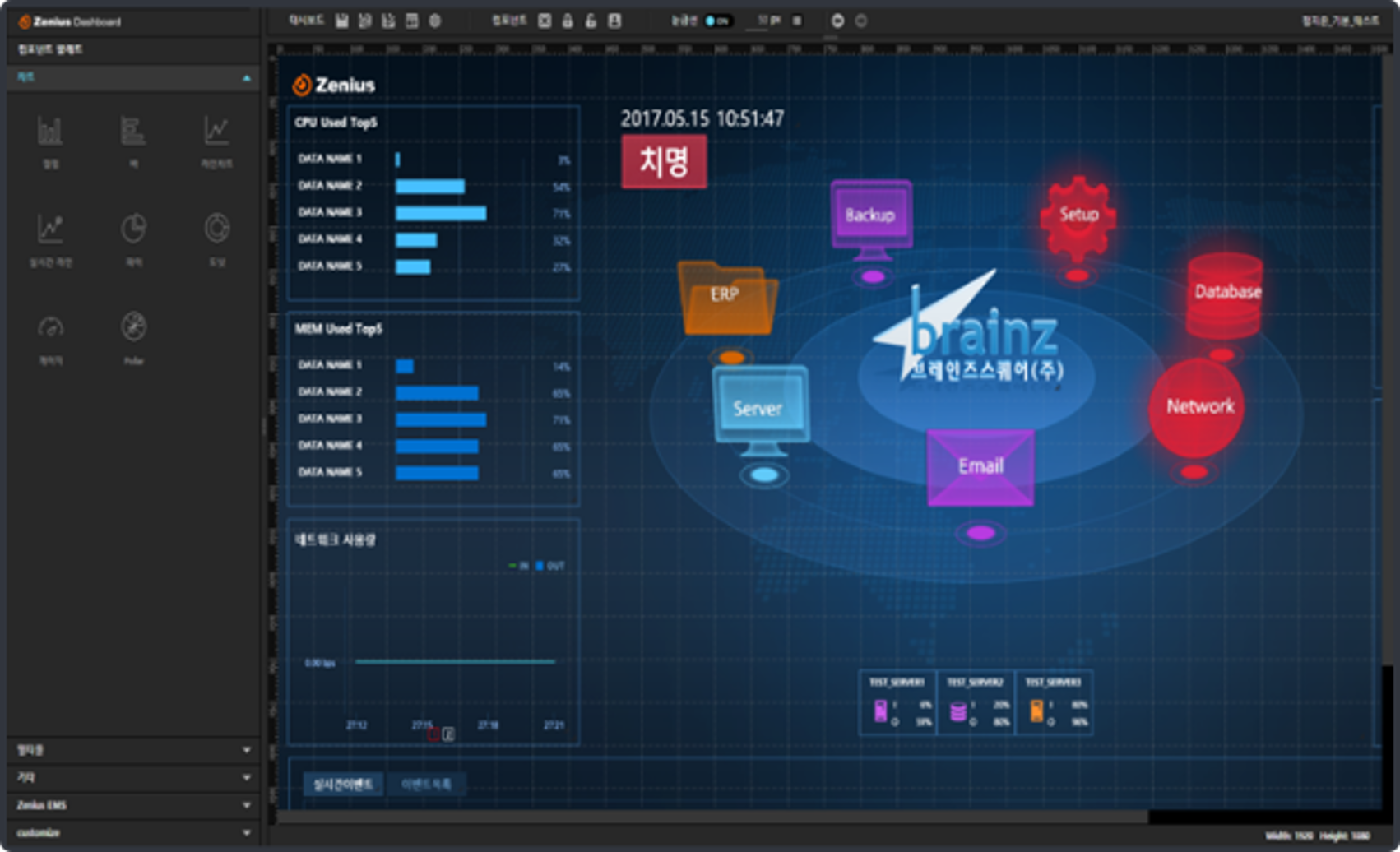Select the Backup monitor node
The height and width of the screenshot is (852, 1400).
pyautogui.click(x=871, y=219)
